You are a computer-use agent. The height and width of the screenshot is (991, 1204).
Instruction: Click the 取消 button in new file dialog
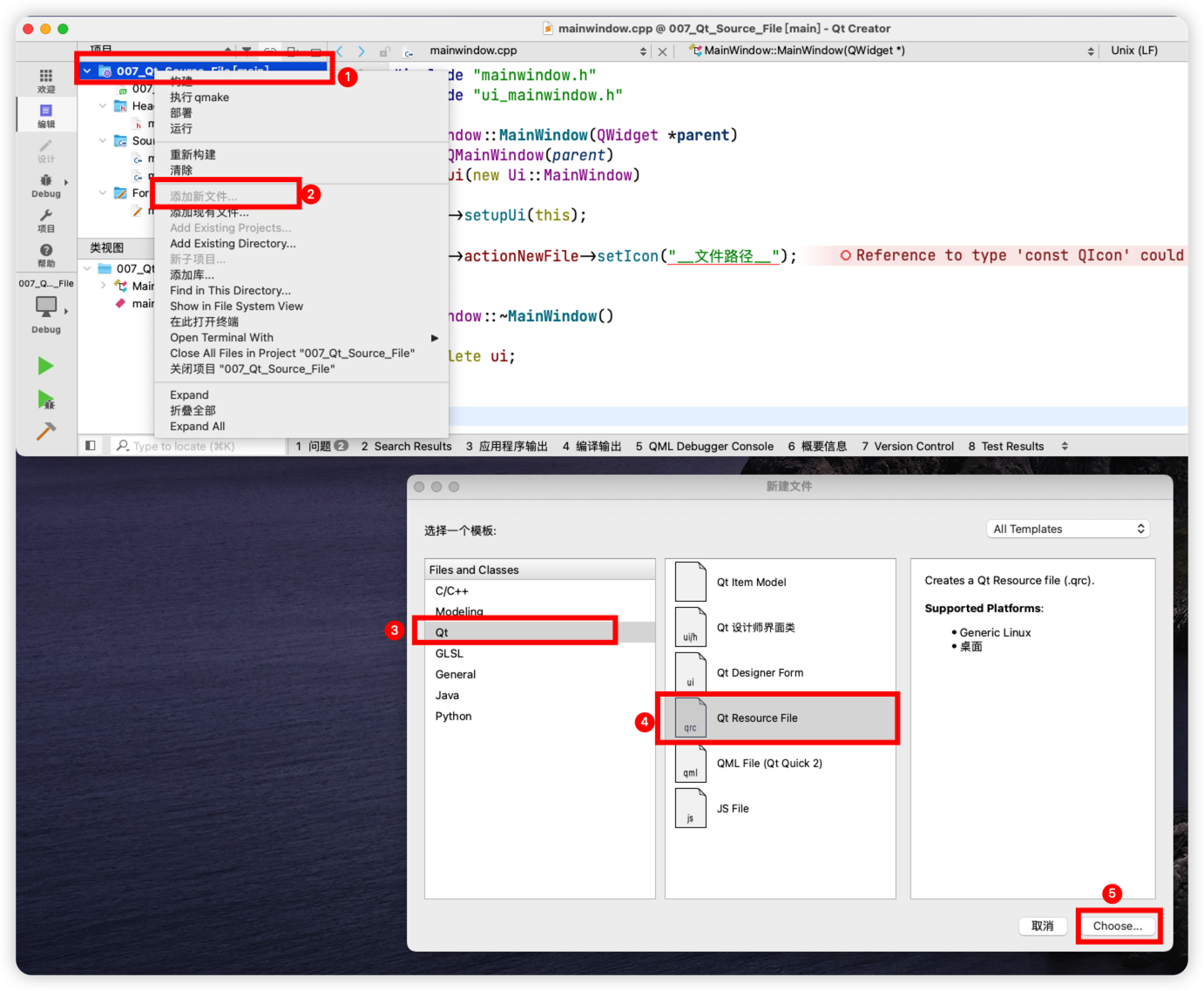coord(1043,926)
